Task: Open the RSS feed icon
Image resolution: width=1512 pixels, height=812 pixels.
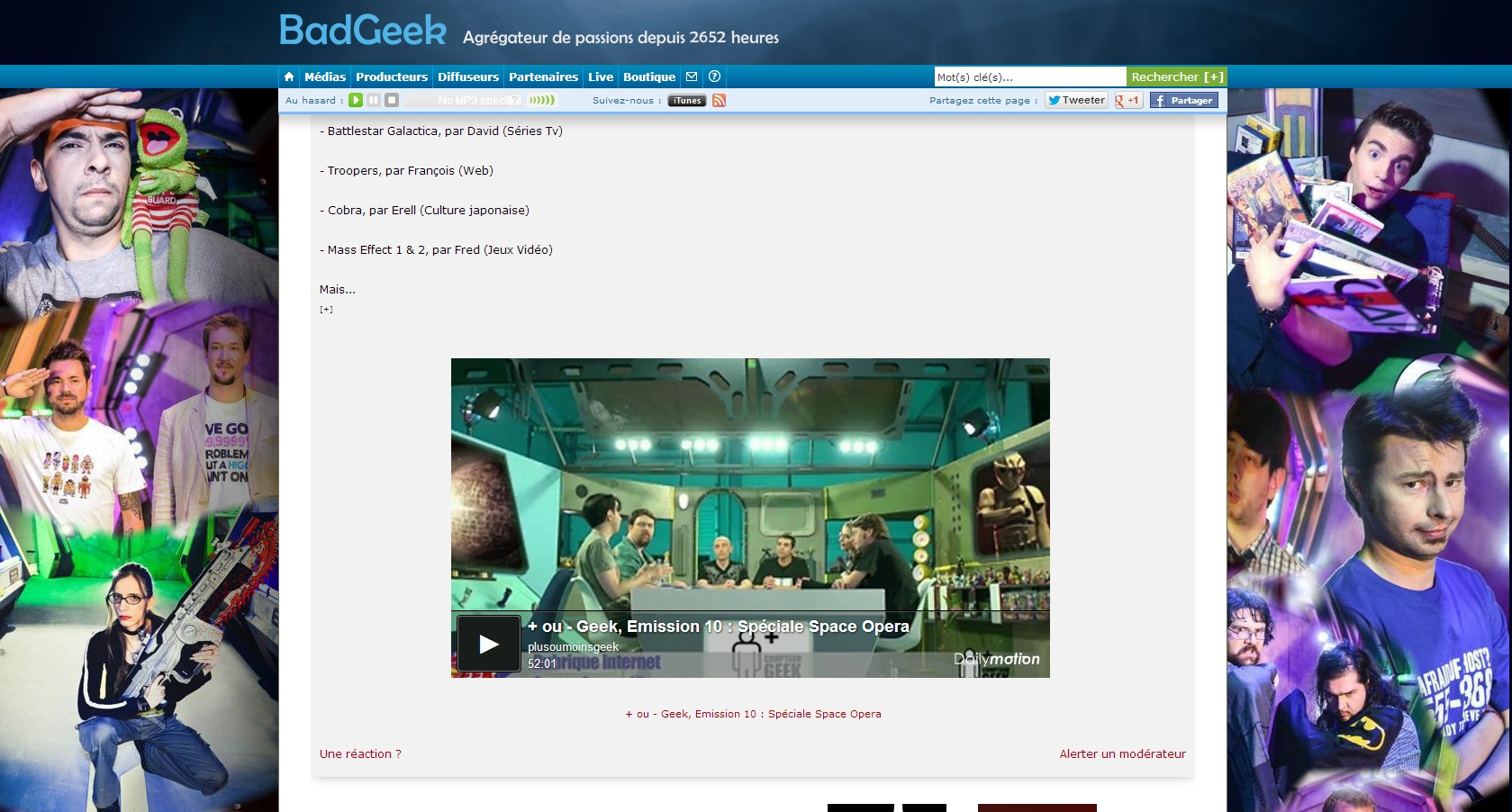Action: [719, 101]
